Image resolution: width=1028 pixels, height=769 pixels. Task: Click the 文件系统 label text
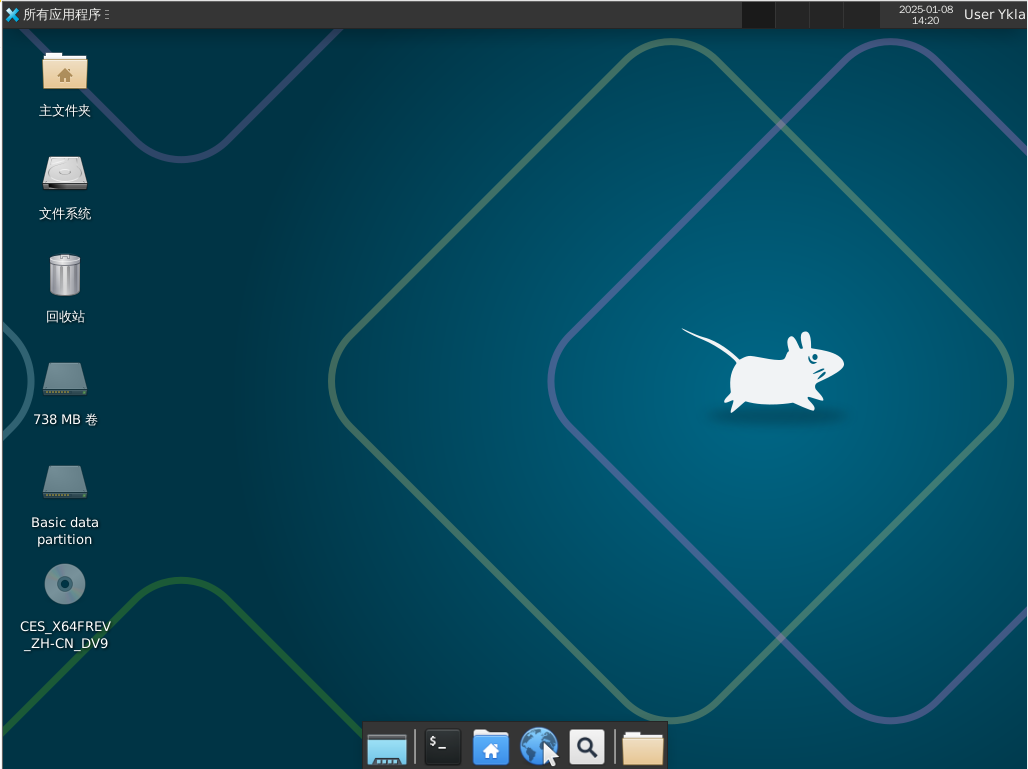[x=65, y=214]
